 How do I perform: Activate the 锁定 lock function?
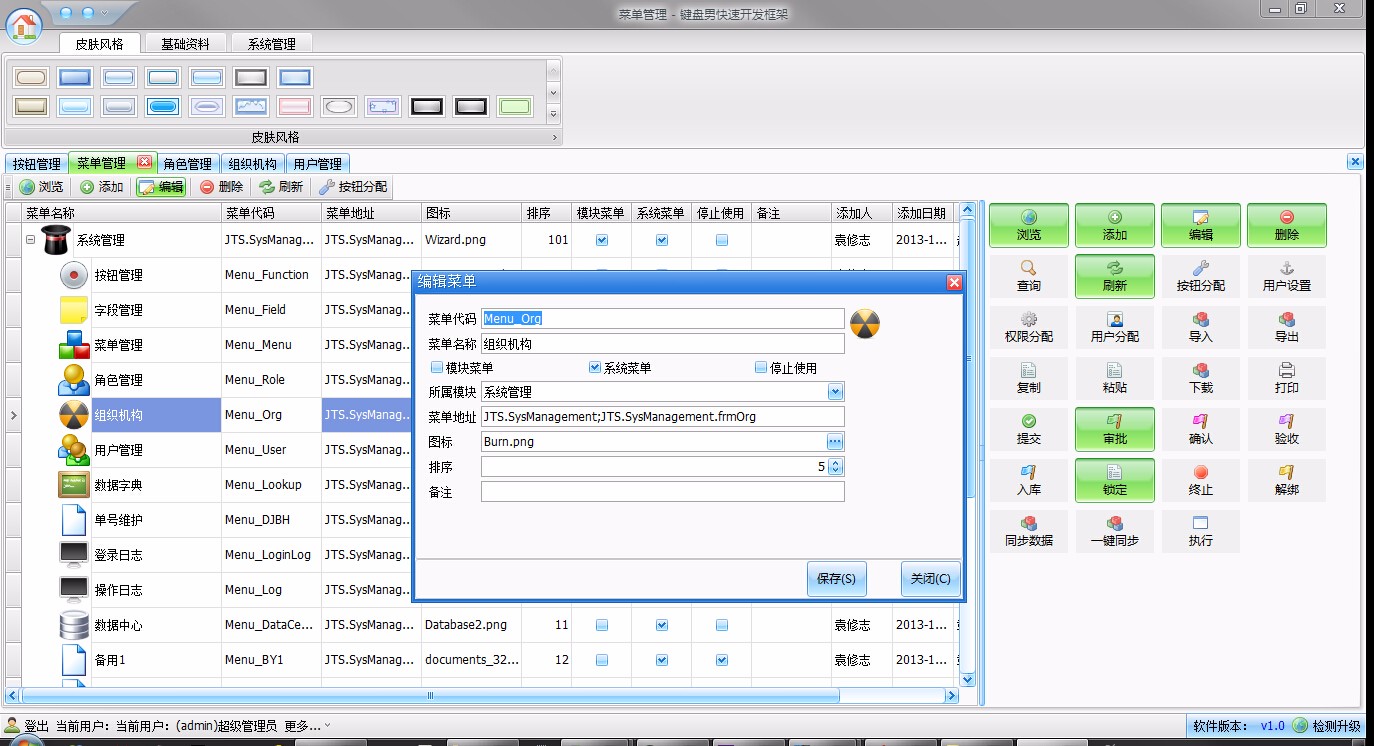[x=1114, y=480]
